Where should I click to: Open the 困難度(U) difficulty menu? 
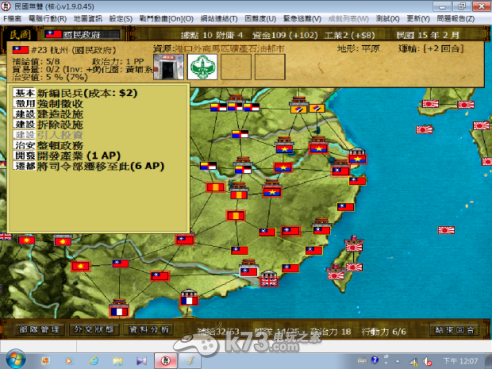[x=260, y=19]
